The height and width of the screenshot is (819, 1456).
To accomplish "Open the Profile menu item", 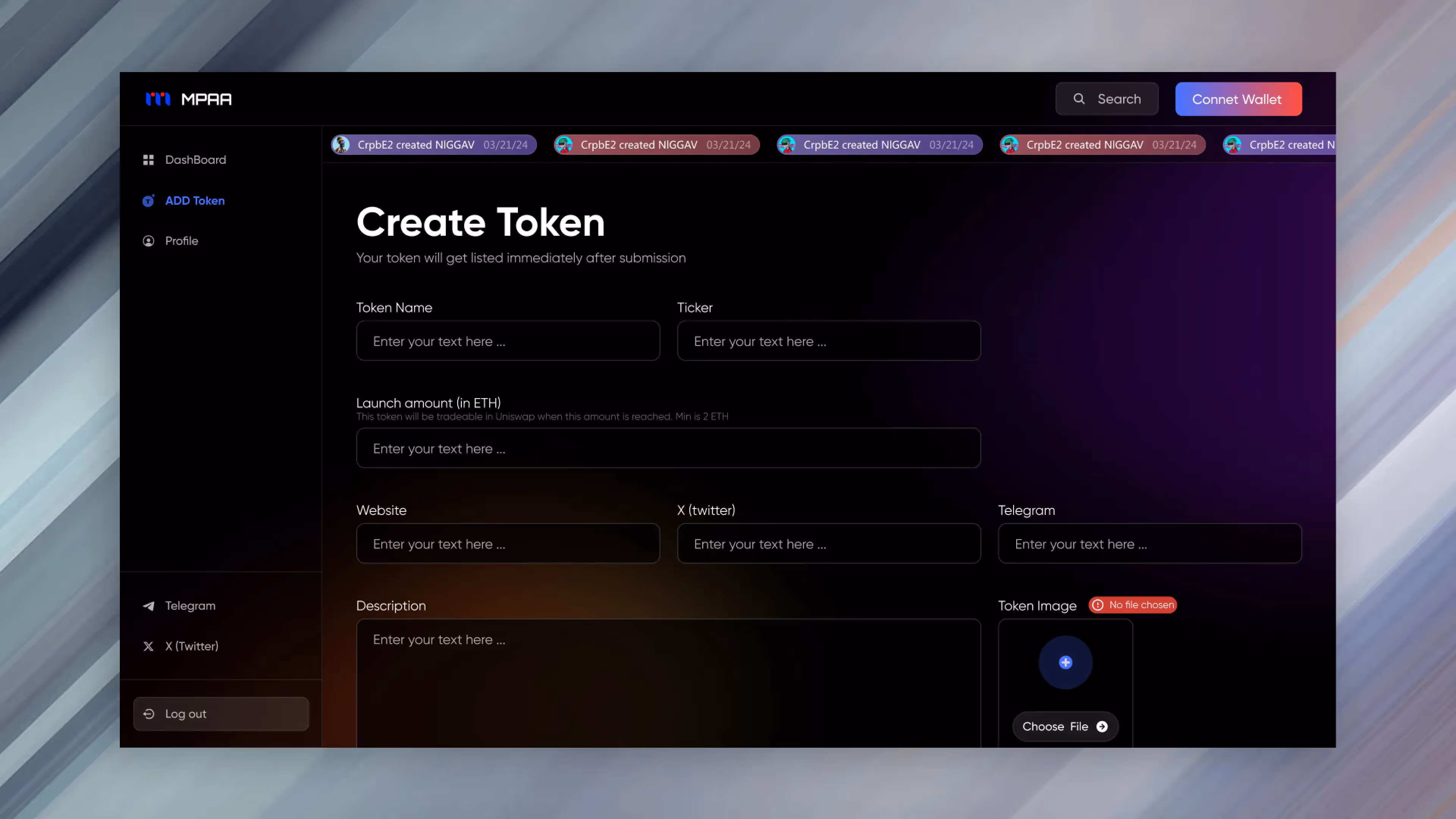I will (182, 241).
